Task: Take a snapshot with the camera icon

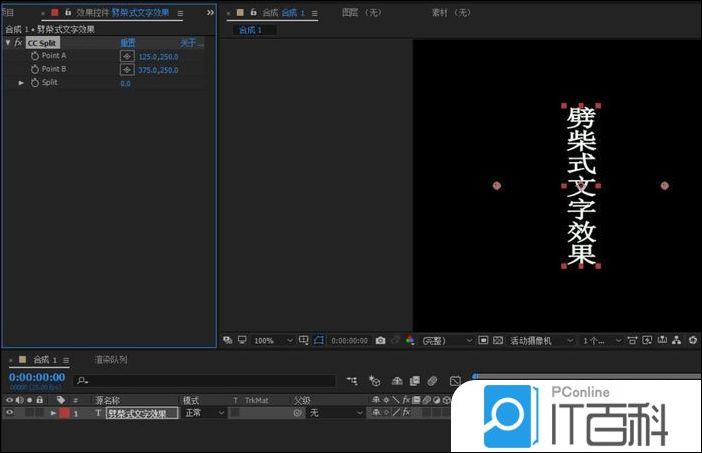Action: [380, 341]
